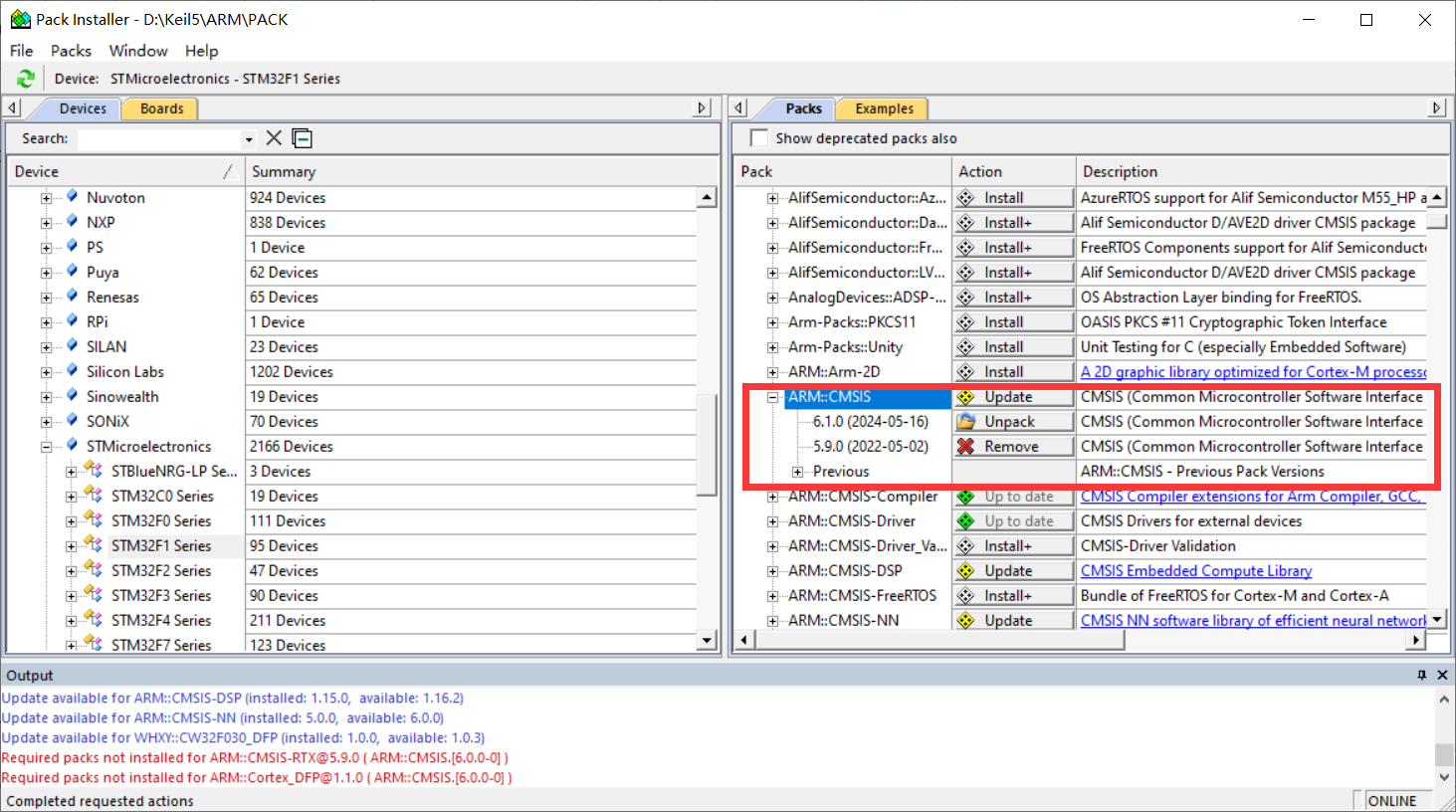Click Remove button for CMSIS 5.9.0
Viewport: 1456px width, 812px height.
[x=1013, y=447]
